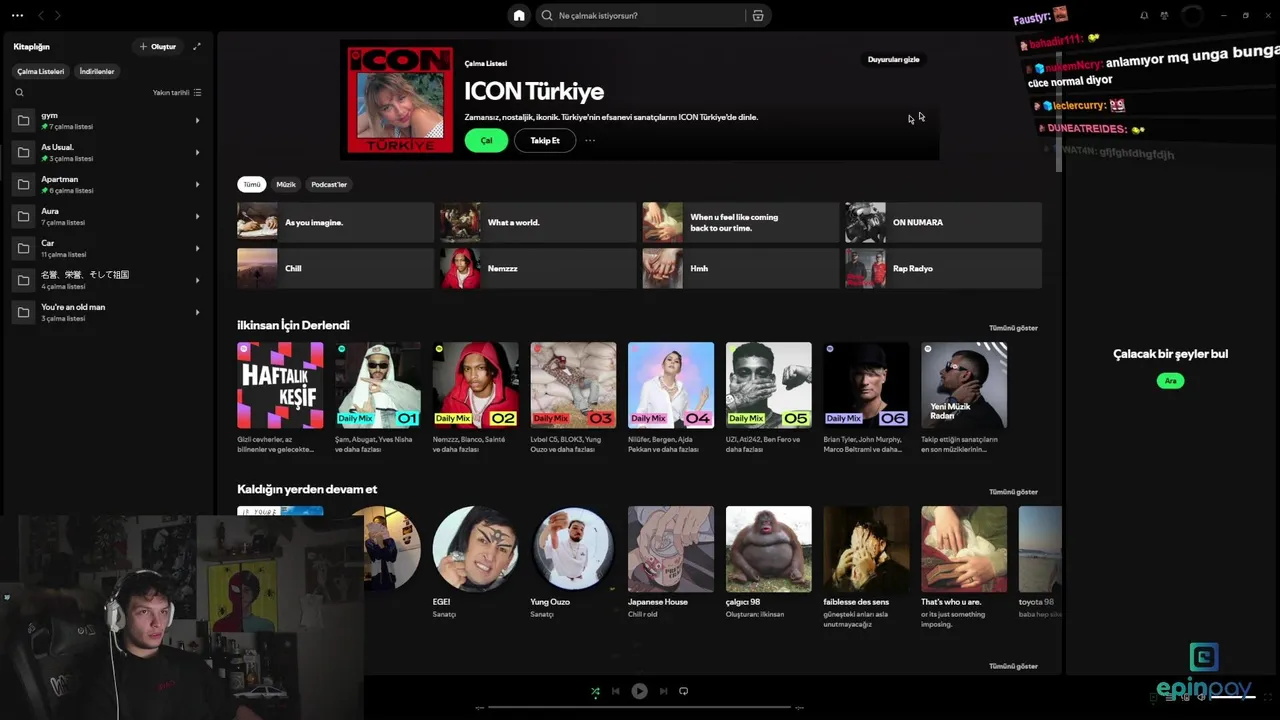The height and width of the screenshot is (720, 1280).
Task: Open the Oluştur create menu
Action: coord(158,46)
